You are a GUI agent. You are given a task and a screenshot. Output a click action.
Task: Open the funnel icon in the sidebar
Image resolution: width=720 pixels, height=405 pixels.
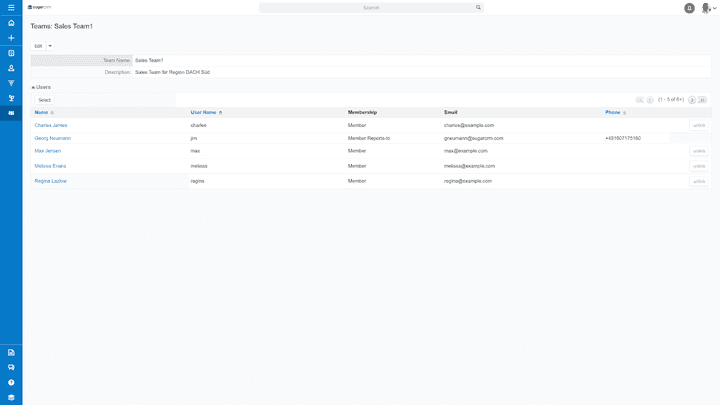click(11, 83)
